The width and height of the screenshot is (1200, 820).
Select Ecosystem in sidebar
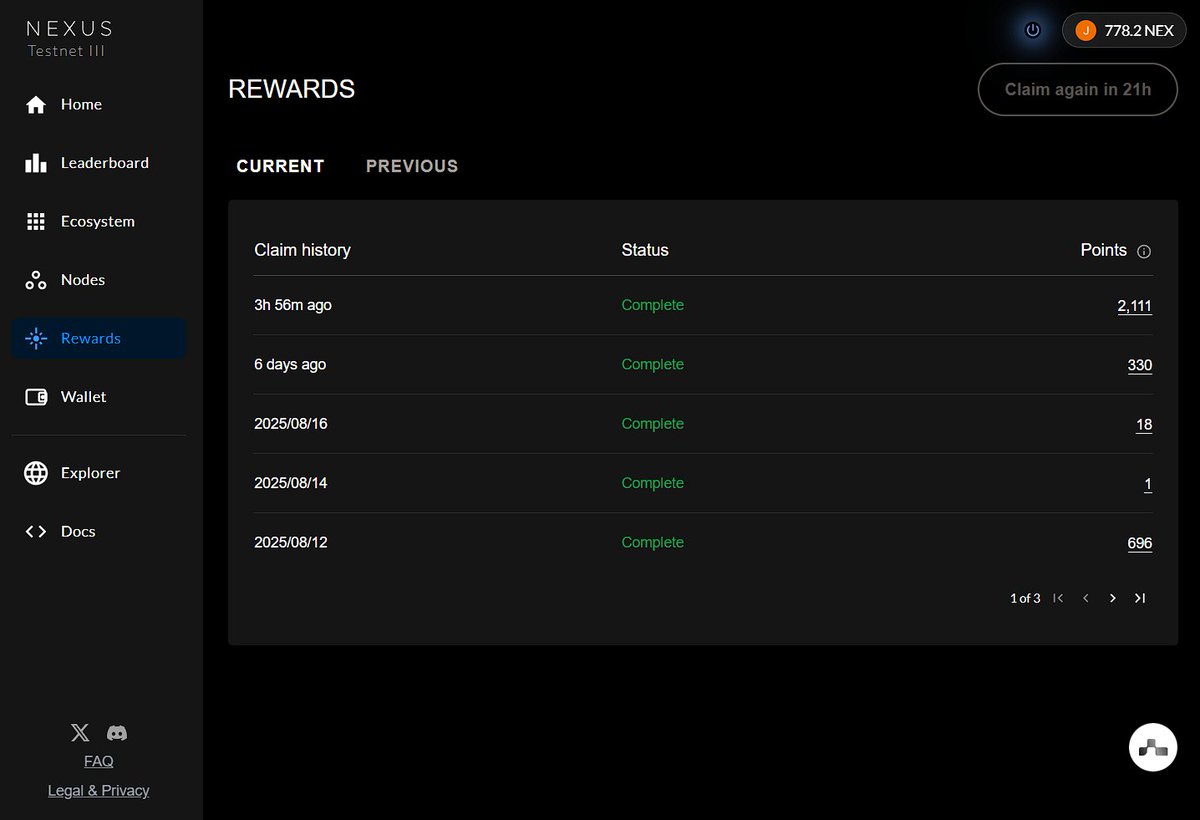98,222
